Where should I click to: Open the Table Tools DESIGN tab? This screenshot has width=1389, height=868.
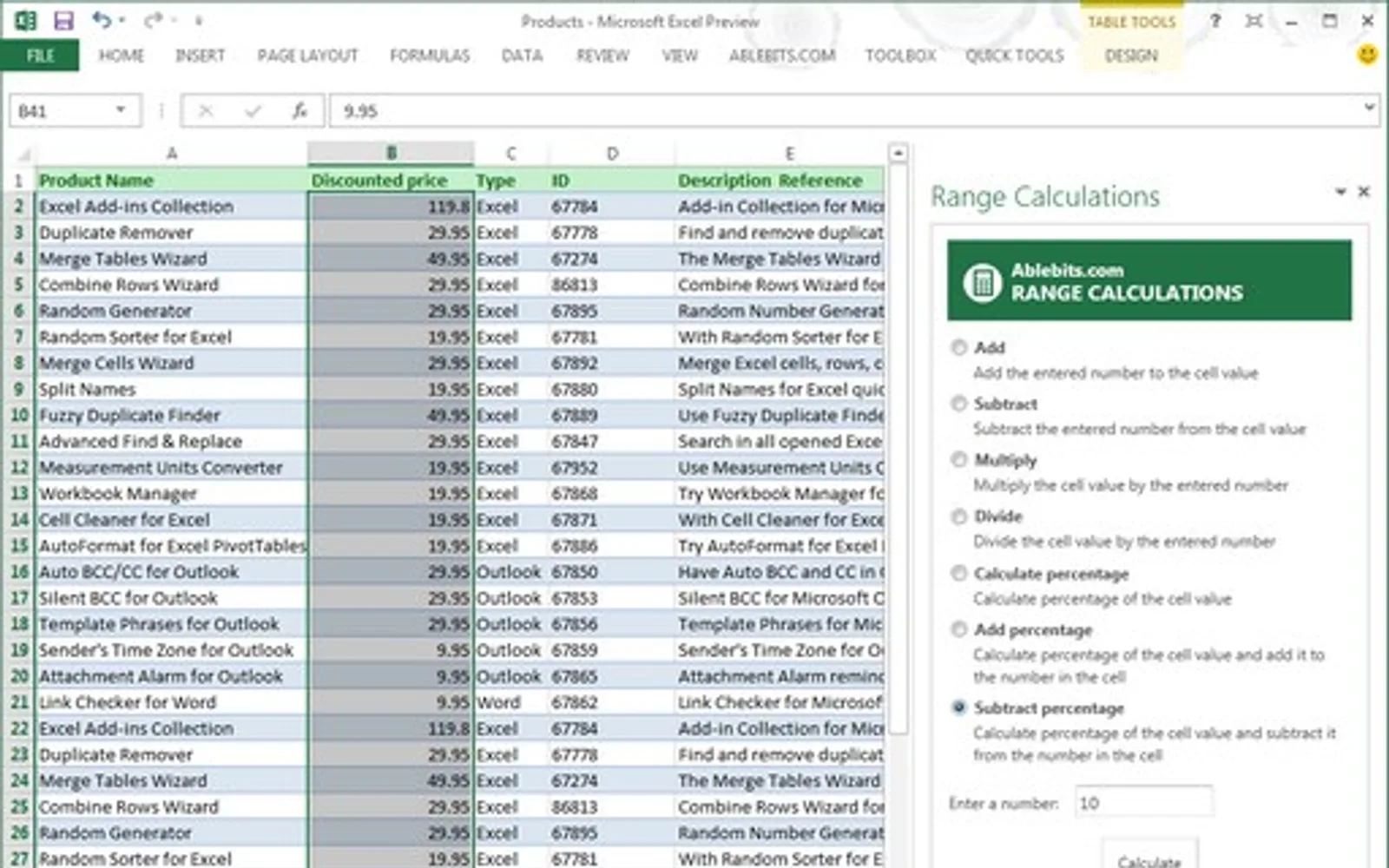pyautogui.click(x=1131, y=56)
